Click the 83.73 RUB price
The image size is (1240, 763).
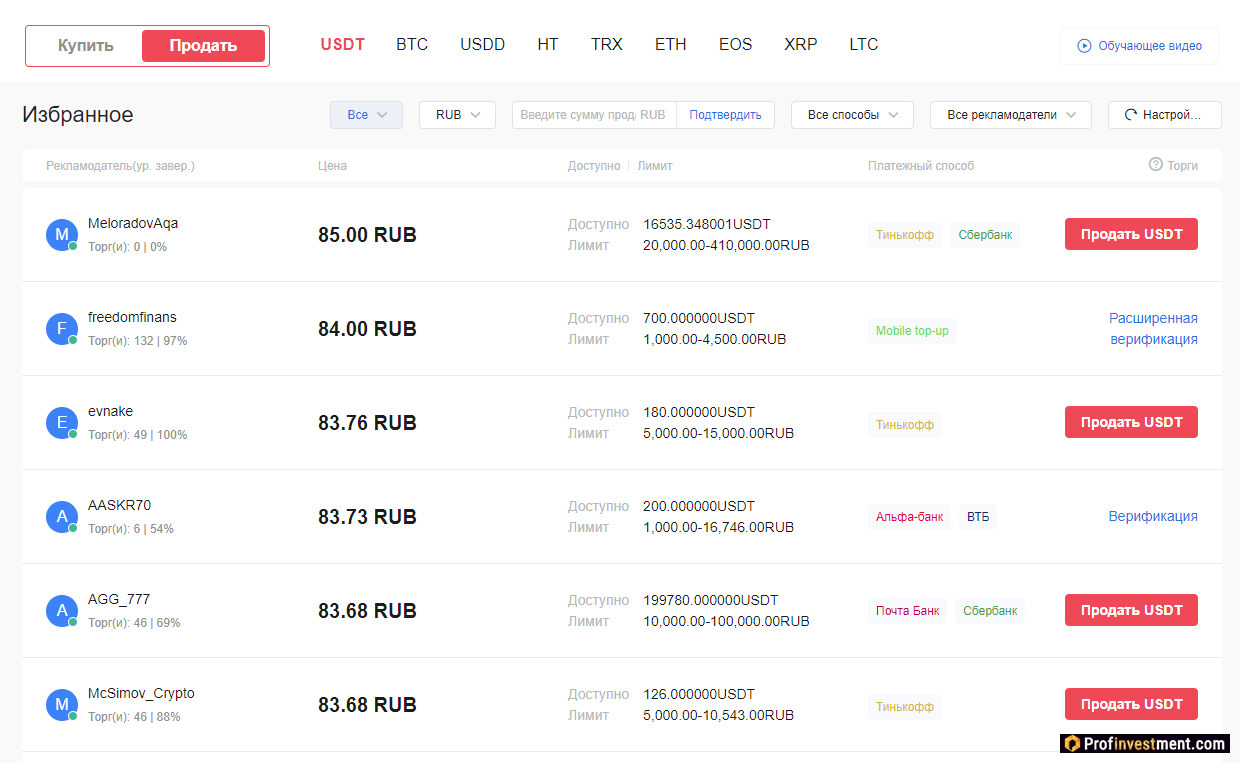367,518
